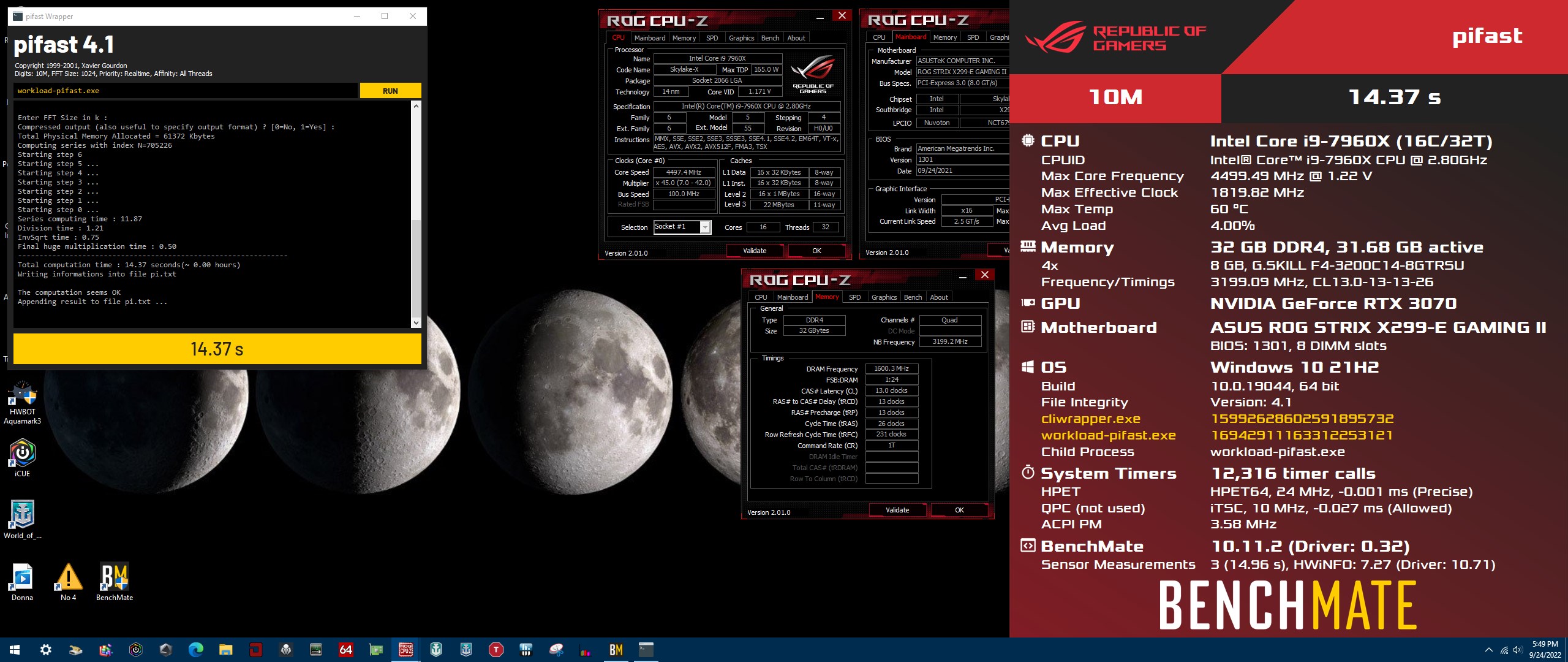The image size is (1568, 662).
Task: Open the network Wi-Fi tray icon
Action: coord(1504,650)
